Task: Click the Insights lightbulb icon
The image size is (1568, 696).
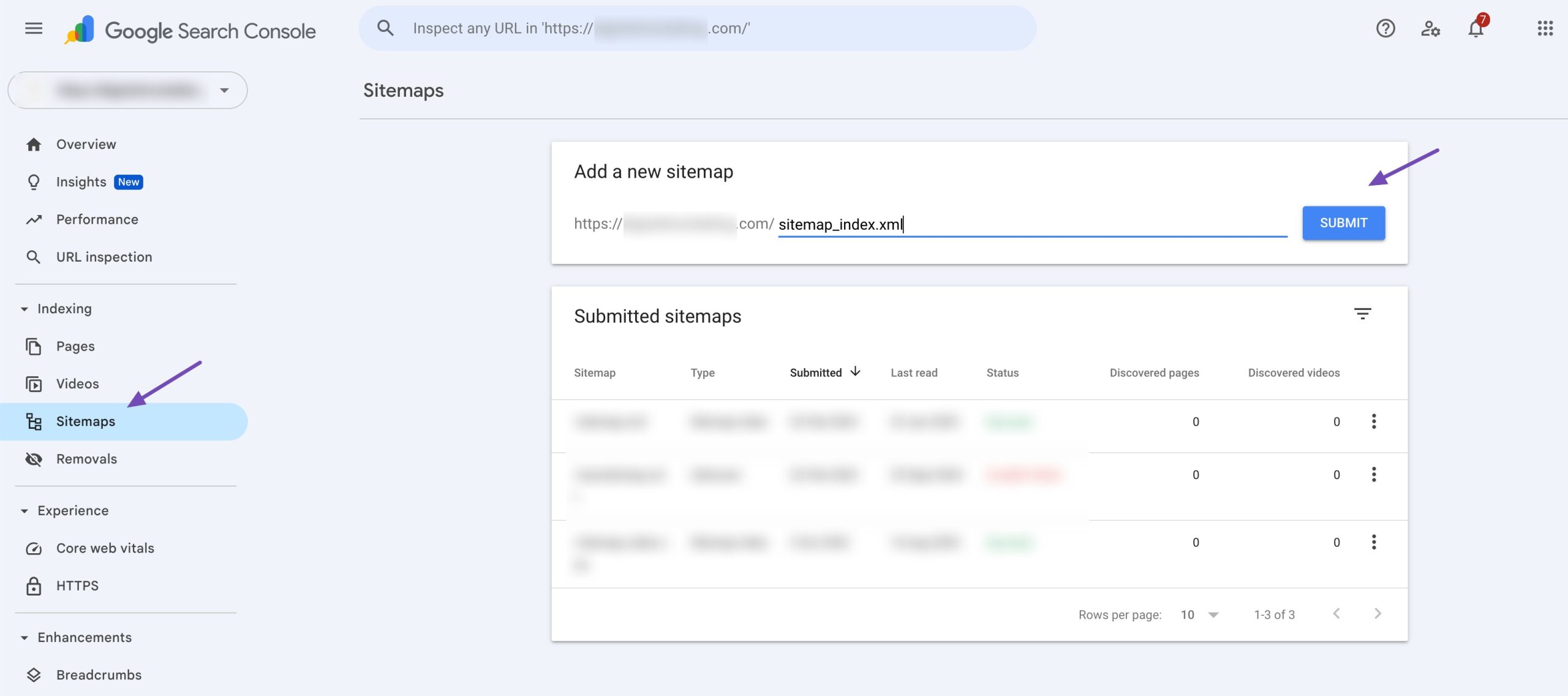Action: coord(34,181)
